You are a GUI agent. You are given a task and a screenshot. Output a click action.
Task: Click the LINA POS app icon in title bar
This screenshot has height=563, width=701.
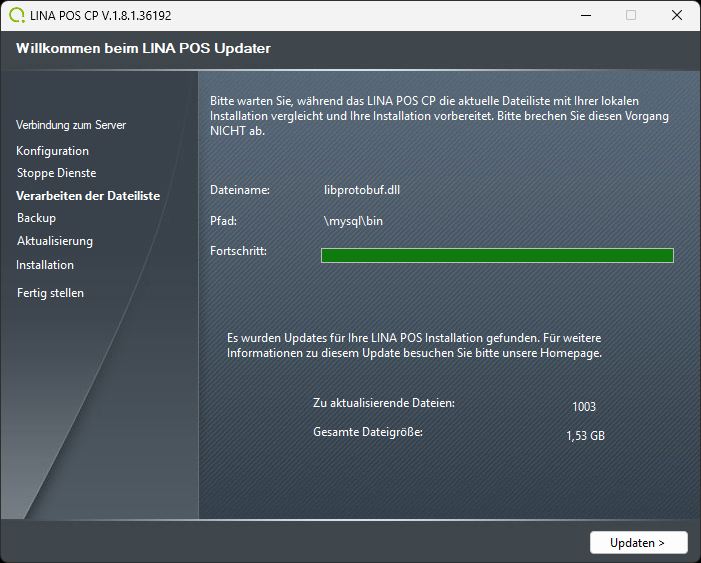coord(17,15)
